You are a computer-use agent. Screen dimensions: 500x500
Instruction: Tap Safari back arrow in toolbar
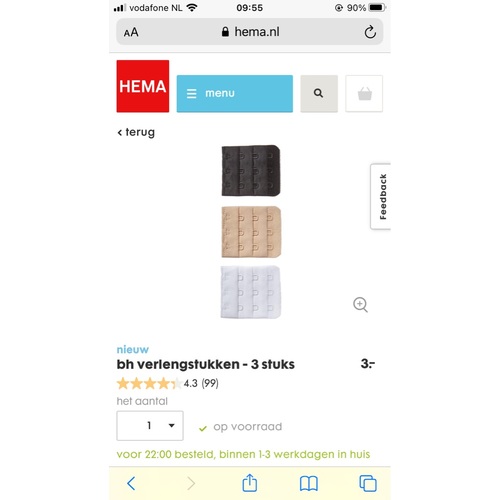(x=131, y=483)
